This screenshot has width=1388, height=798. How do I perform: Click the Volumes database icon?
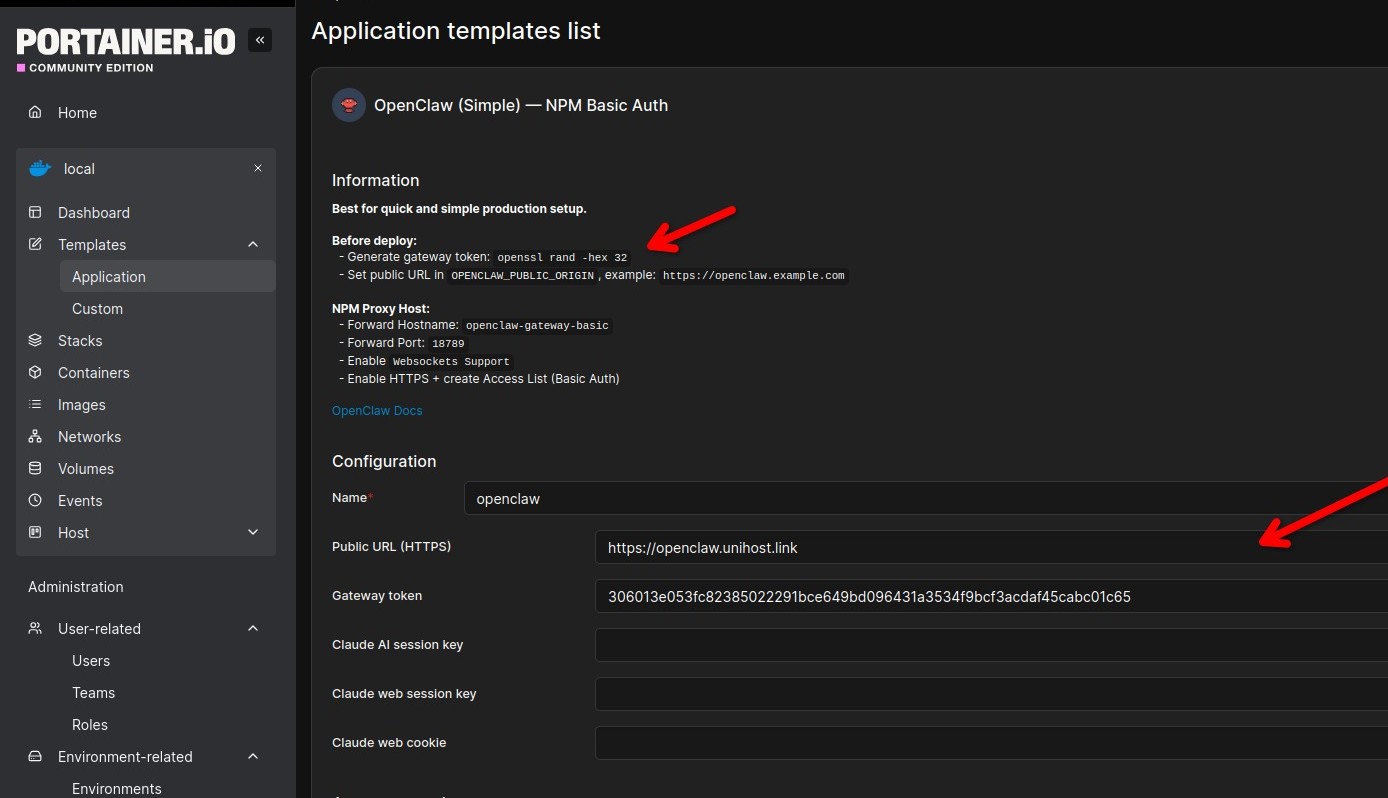tap(36, 468)
